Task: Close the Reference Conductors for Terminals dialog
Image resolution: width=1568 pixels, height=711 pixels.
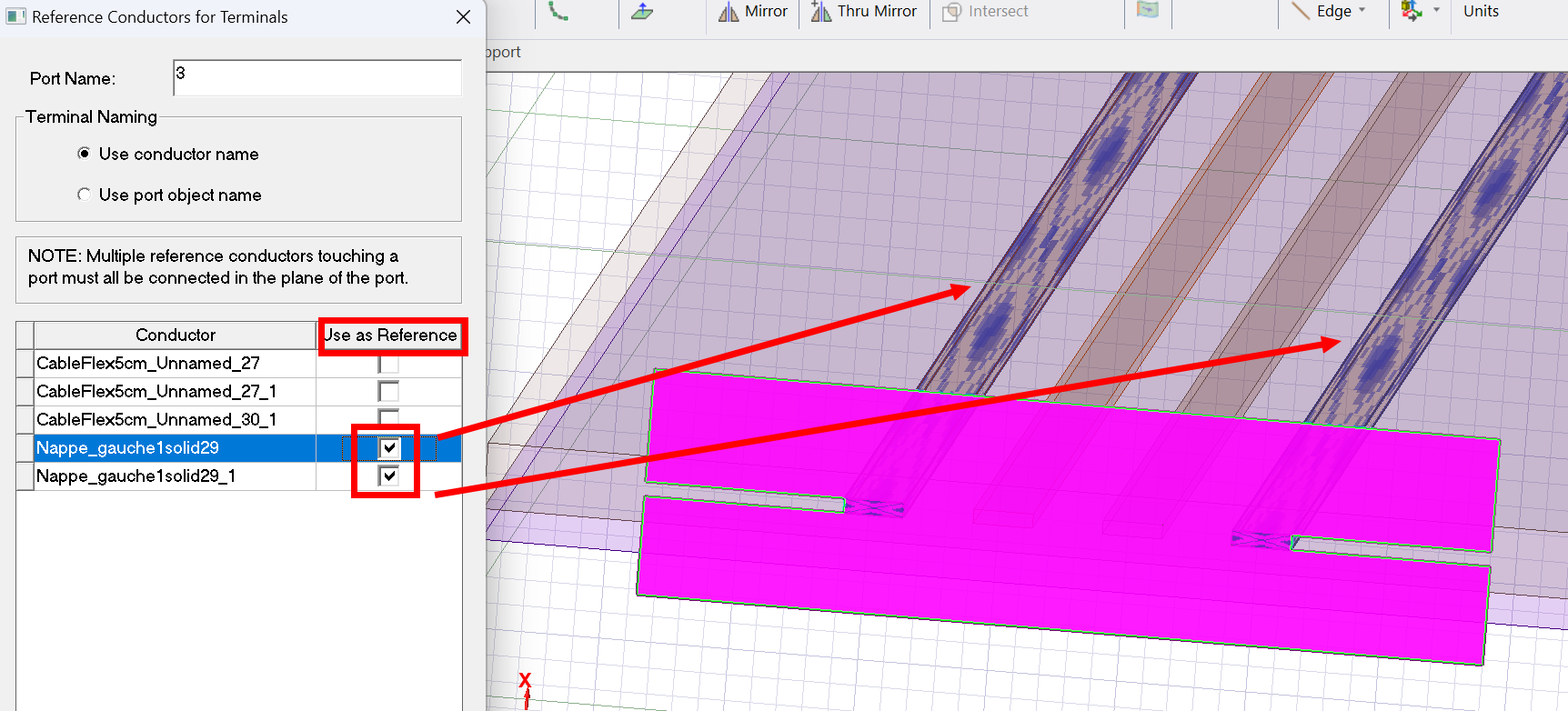Action: coord(463,17)
